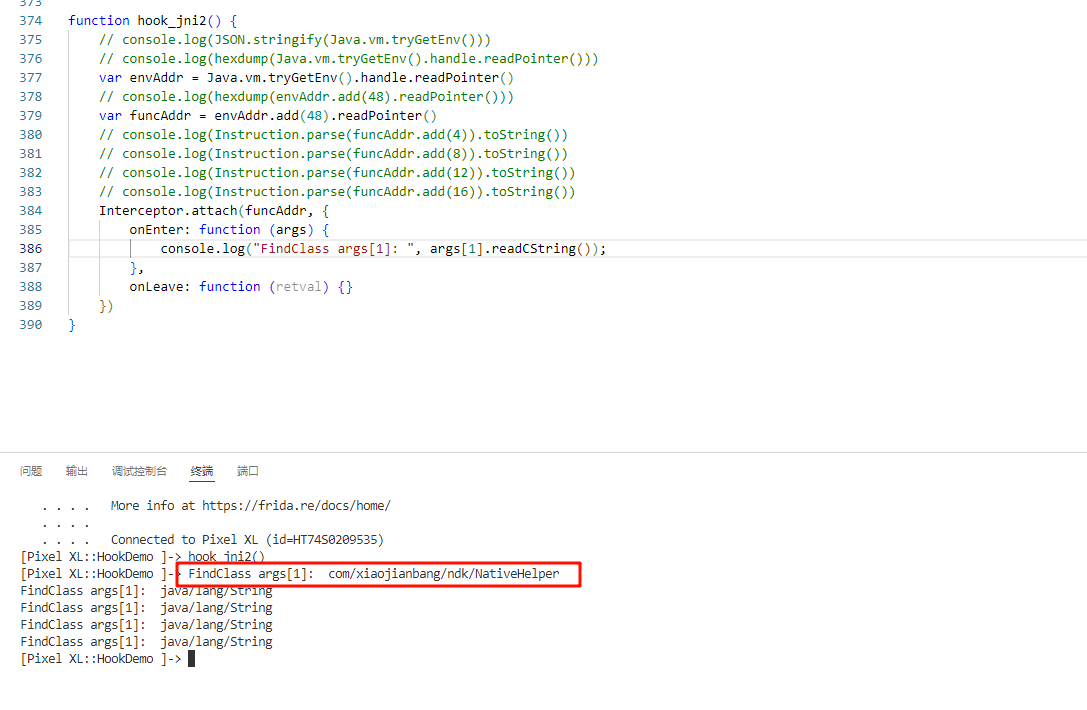
Task: Click the onLeave keyword in the code
Action: (x=159, y=286)
